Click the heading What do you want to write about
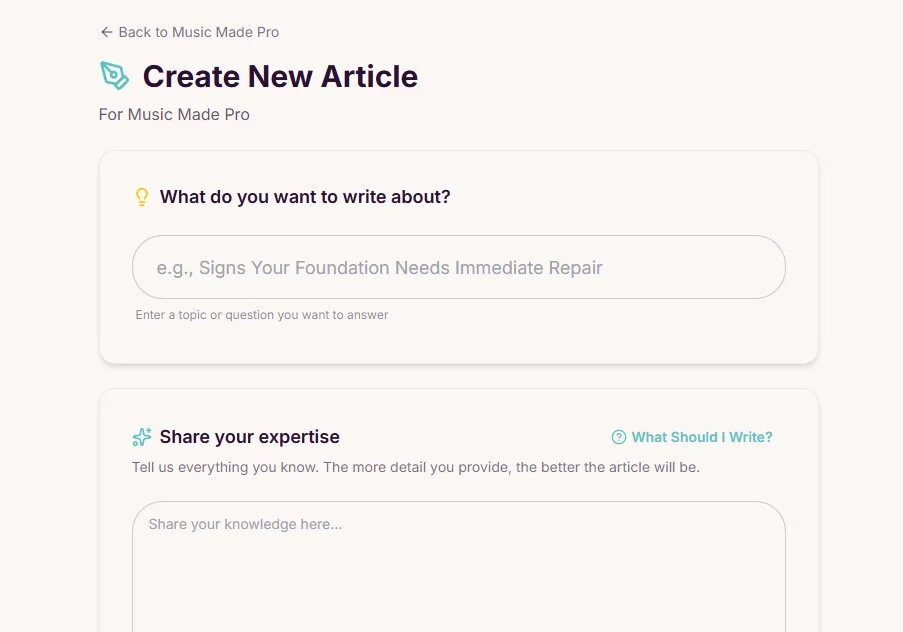903x632 pixels. point(305,197)
